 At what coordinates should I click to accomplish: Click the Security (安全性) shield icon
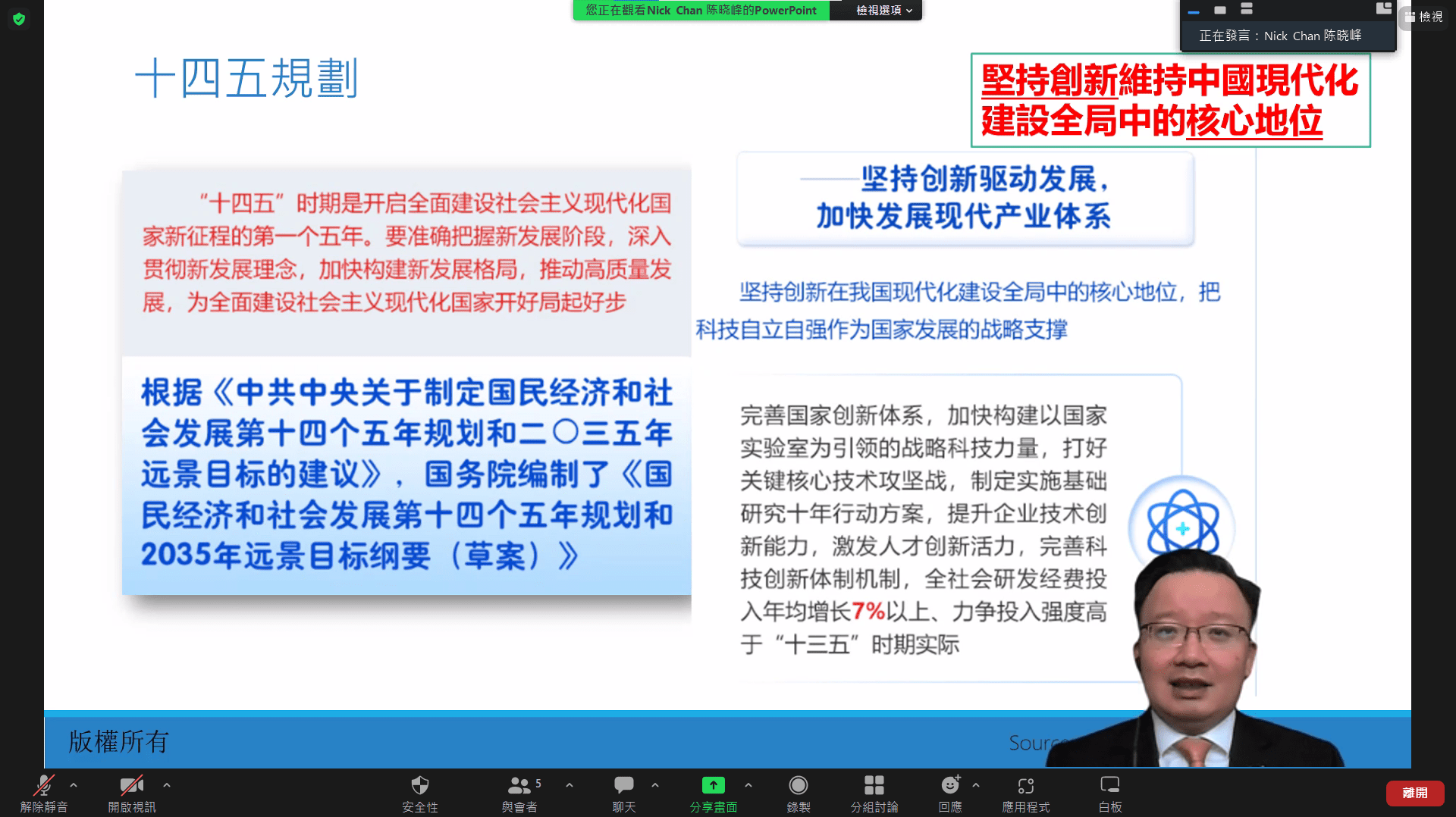click(x=419, y=785)
